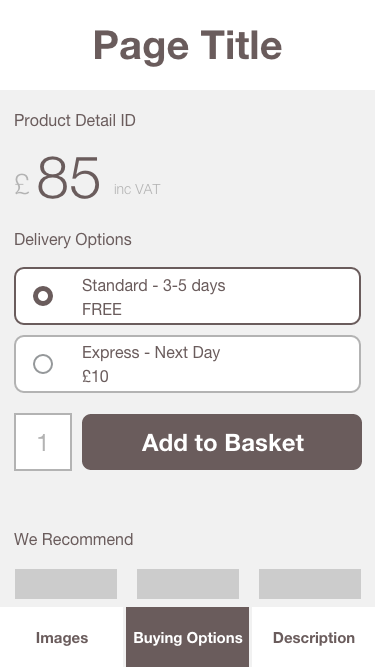The width and height of the screenshot is (375, 667).
Task: Open the first recommended product thumbnail
Action: click(66, 584)
